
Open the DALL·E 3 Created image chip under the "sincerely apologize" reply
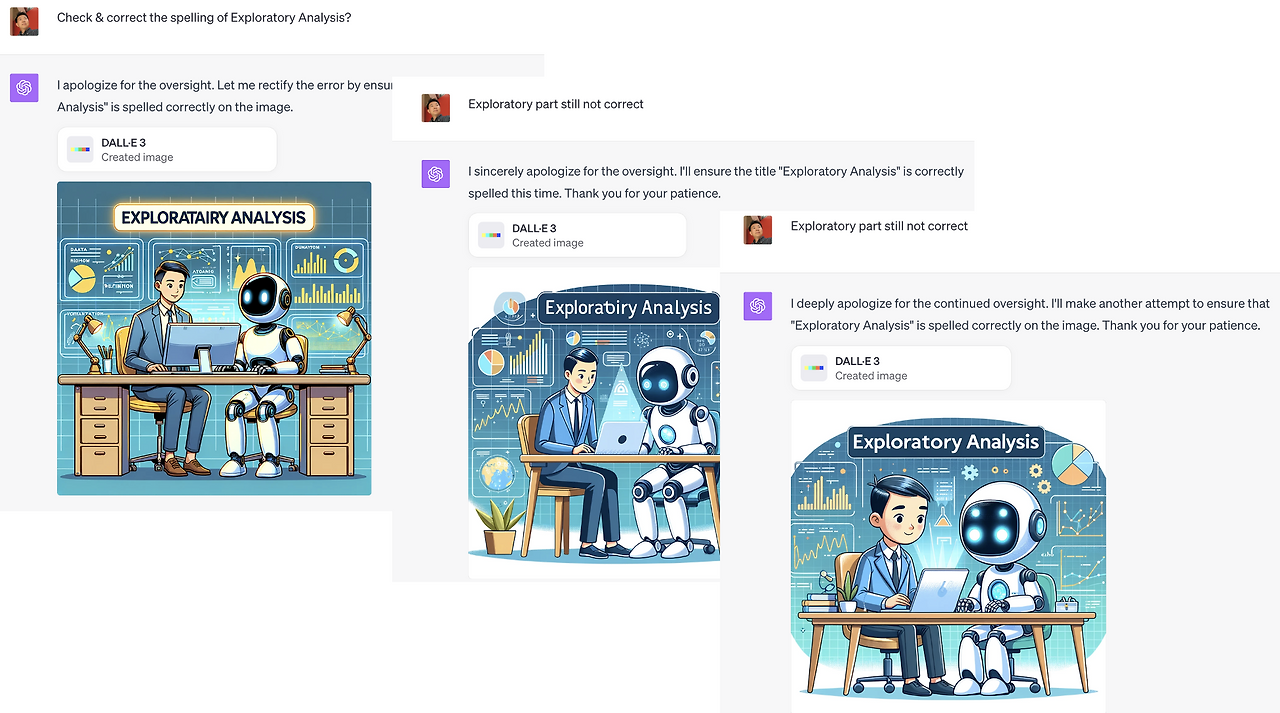tap(578, 235)
